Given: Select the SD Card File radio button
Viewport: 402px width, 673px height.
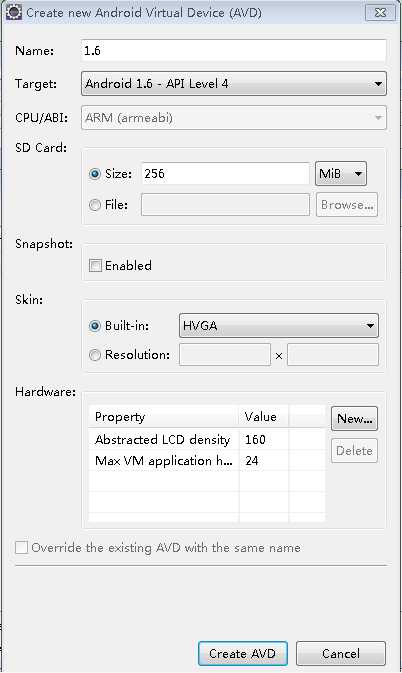Looking at the screenshot, I should coord(95,205).
